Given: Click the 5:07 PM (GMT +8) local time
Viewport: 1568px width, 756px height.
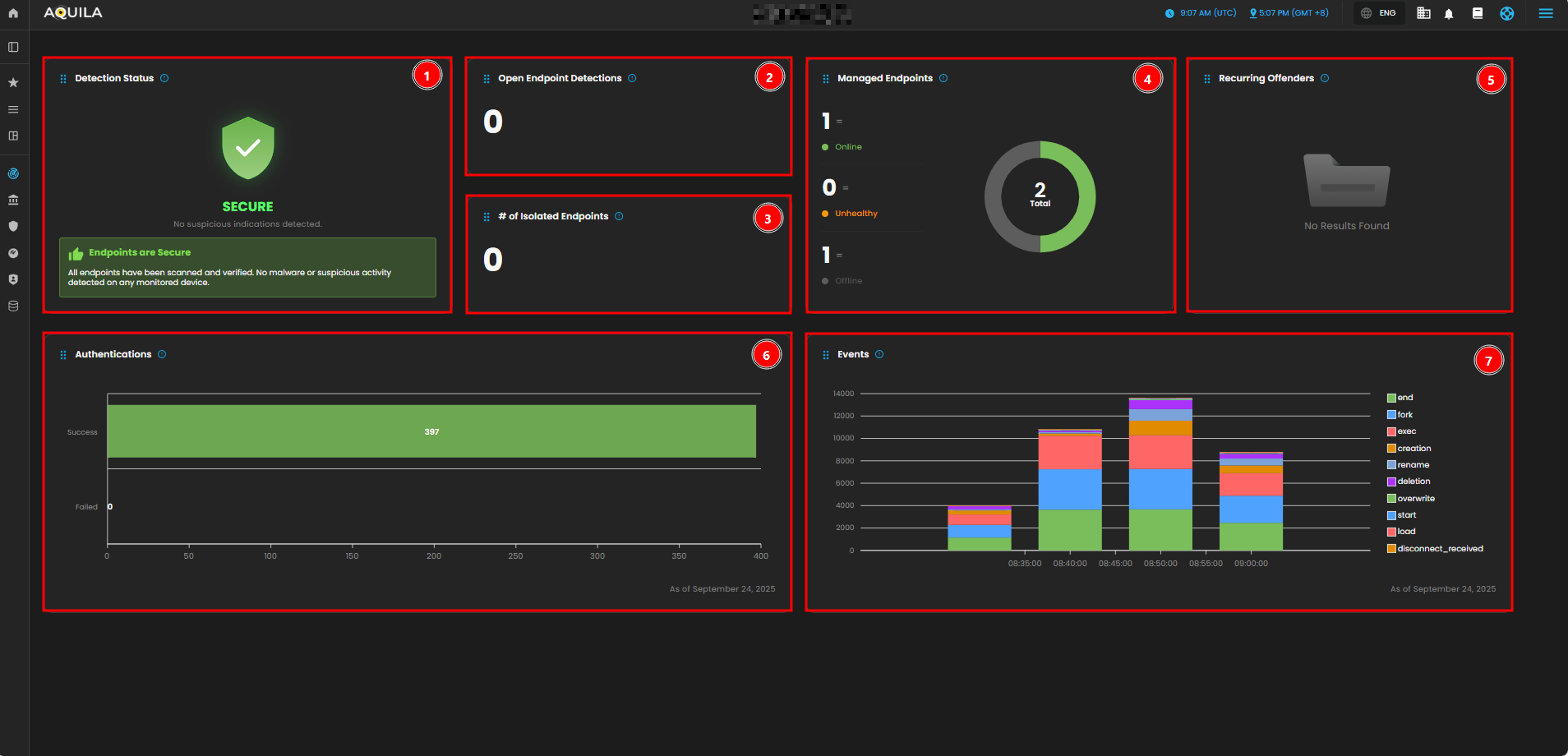Looking at the screenshot, I should point(1289,13).
